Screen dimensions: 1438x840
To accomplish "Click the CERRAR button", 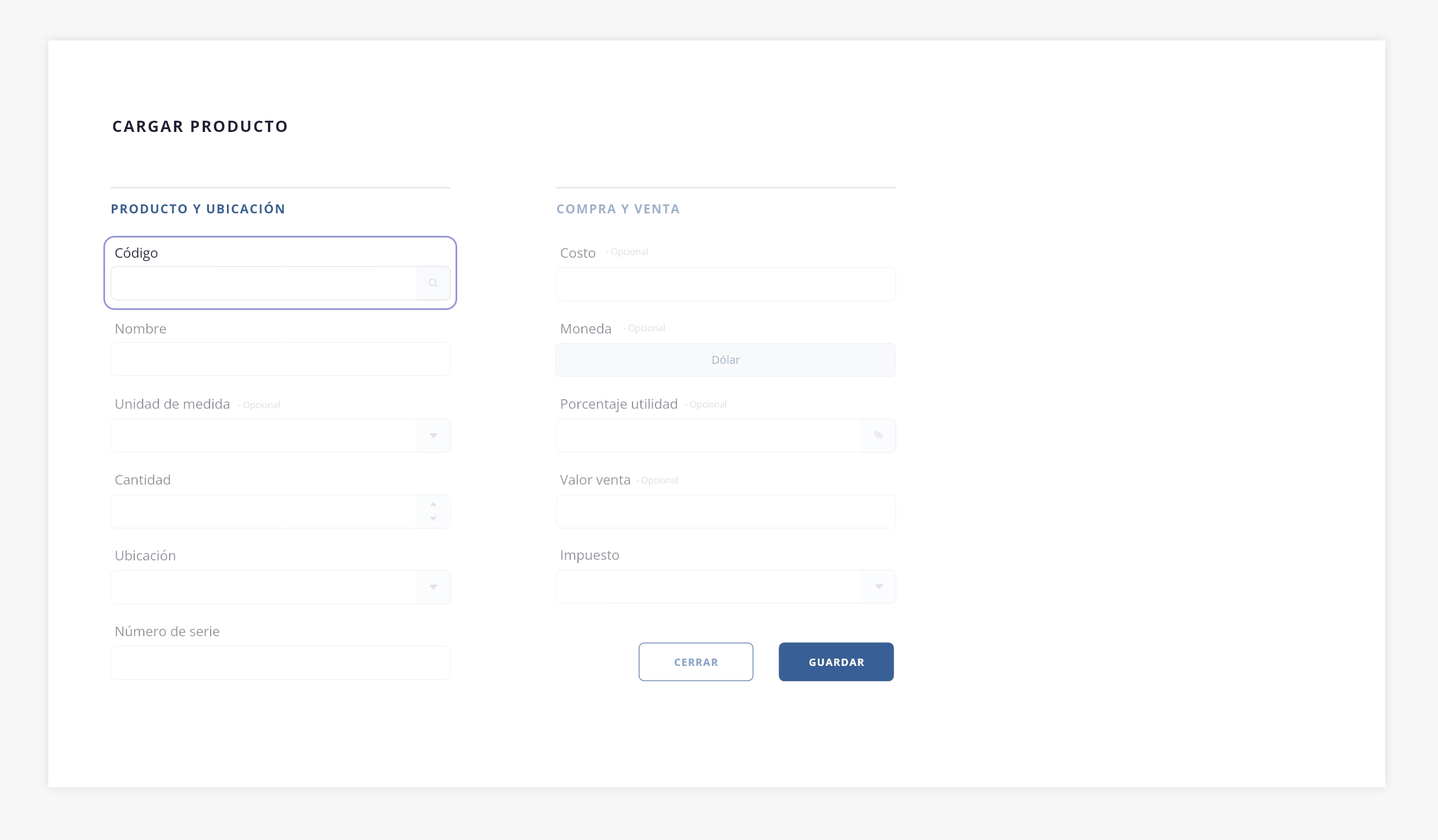I will pos(695,661).
